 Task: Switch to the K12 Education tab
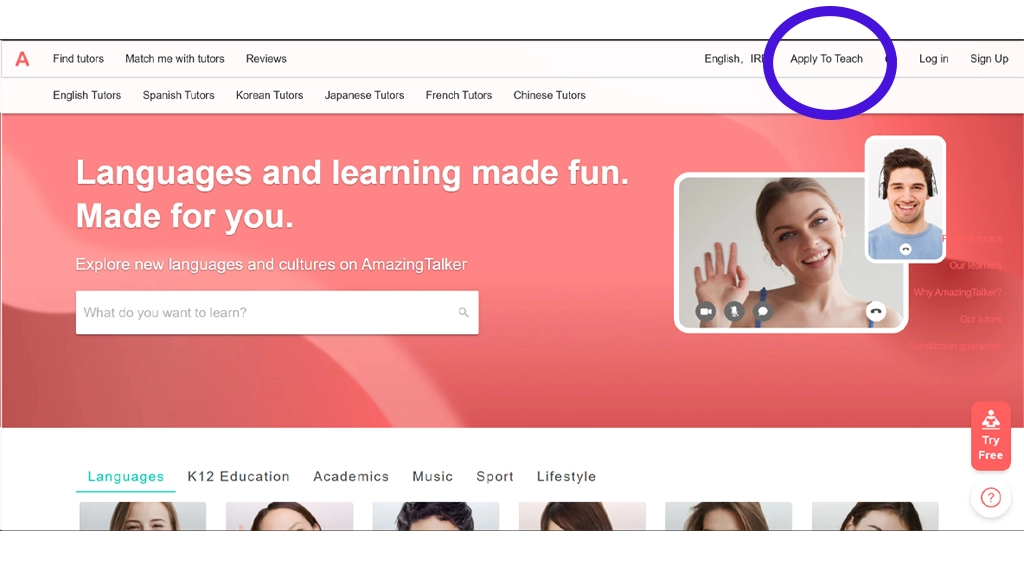[x=238, y=477]
